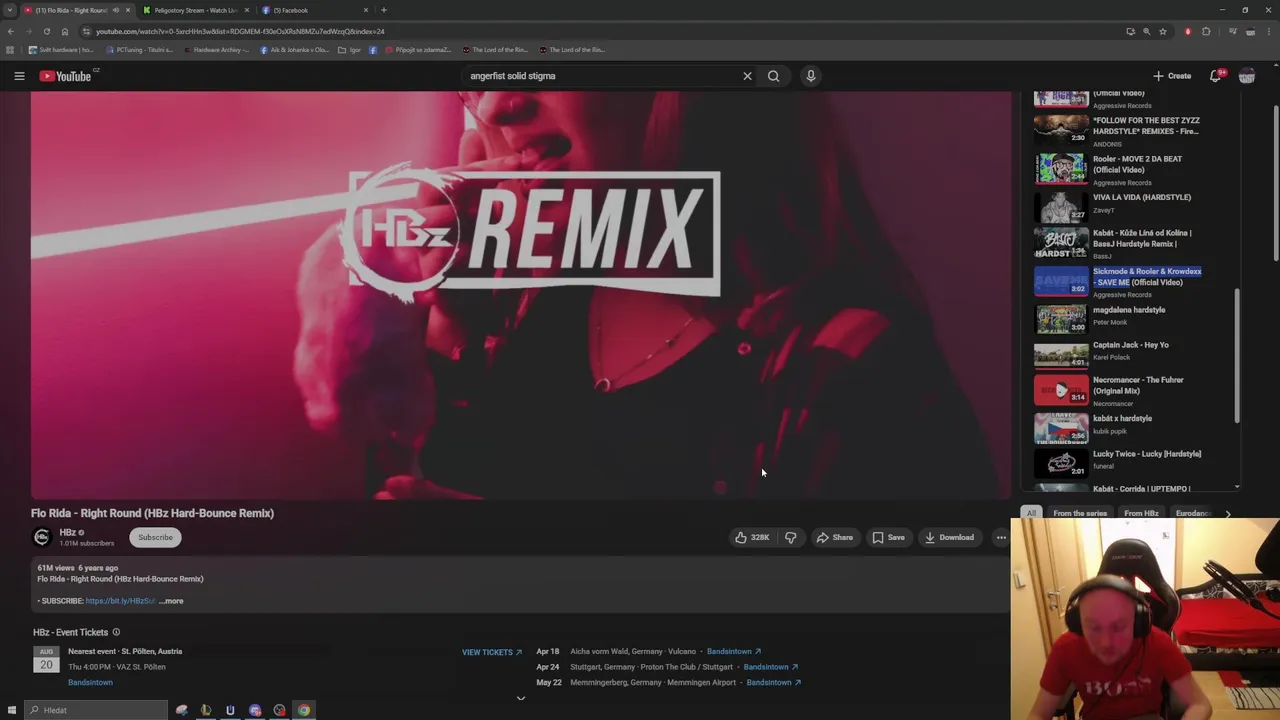Clear the YouTube search box text

tap(747, 76)
